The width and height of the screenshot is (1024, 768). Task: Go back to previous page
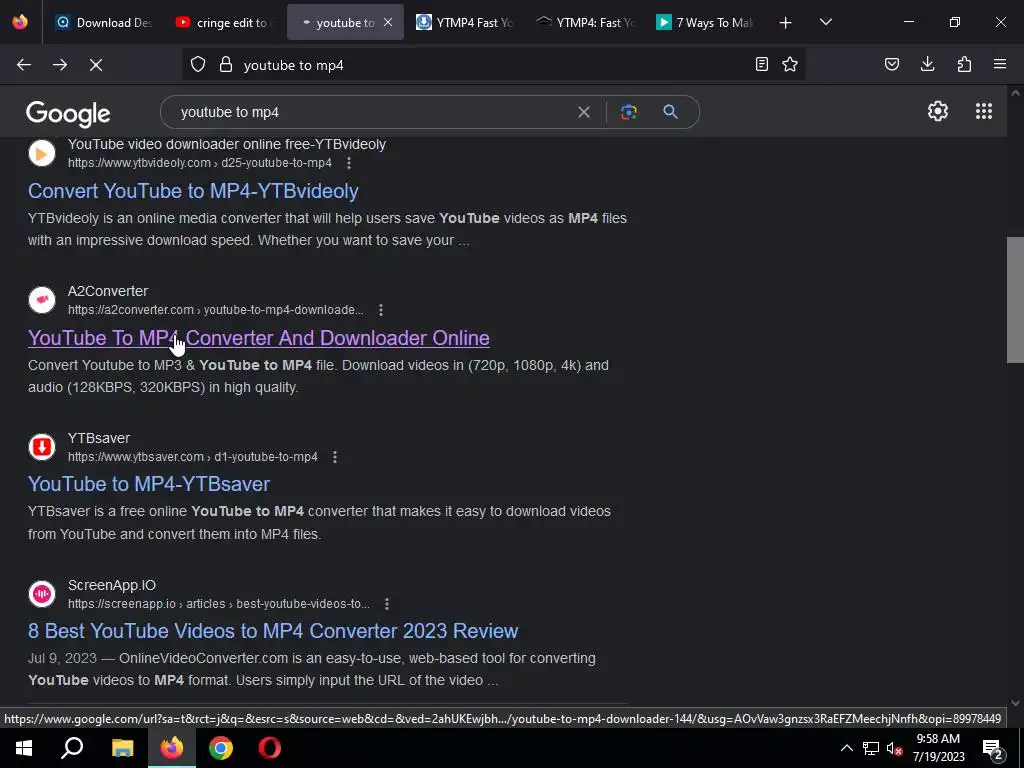[24, 65]
